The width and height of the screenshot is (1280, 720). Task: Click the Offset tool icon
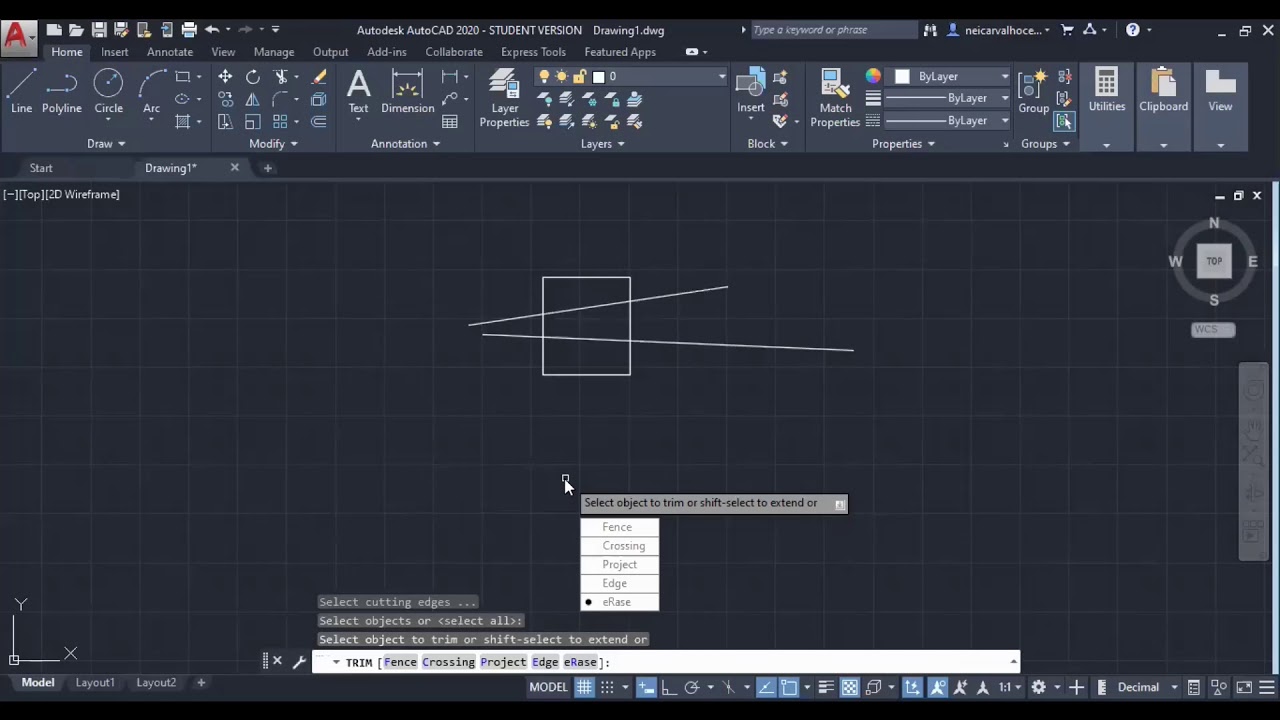click(x=319, y=121)
